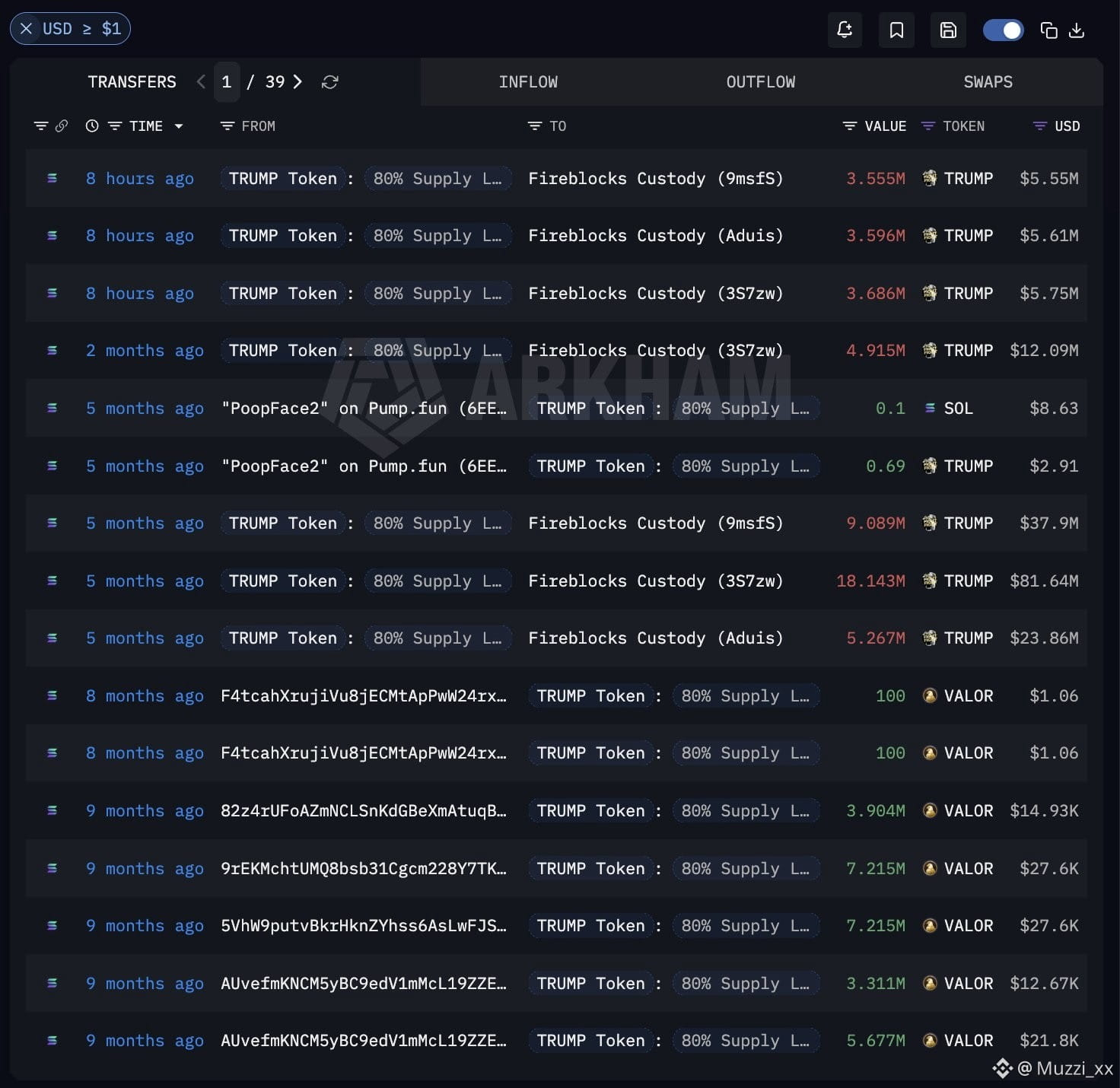
Task: Save the filter with the floppy disk icon
Action: point(948,30)
